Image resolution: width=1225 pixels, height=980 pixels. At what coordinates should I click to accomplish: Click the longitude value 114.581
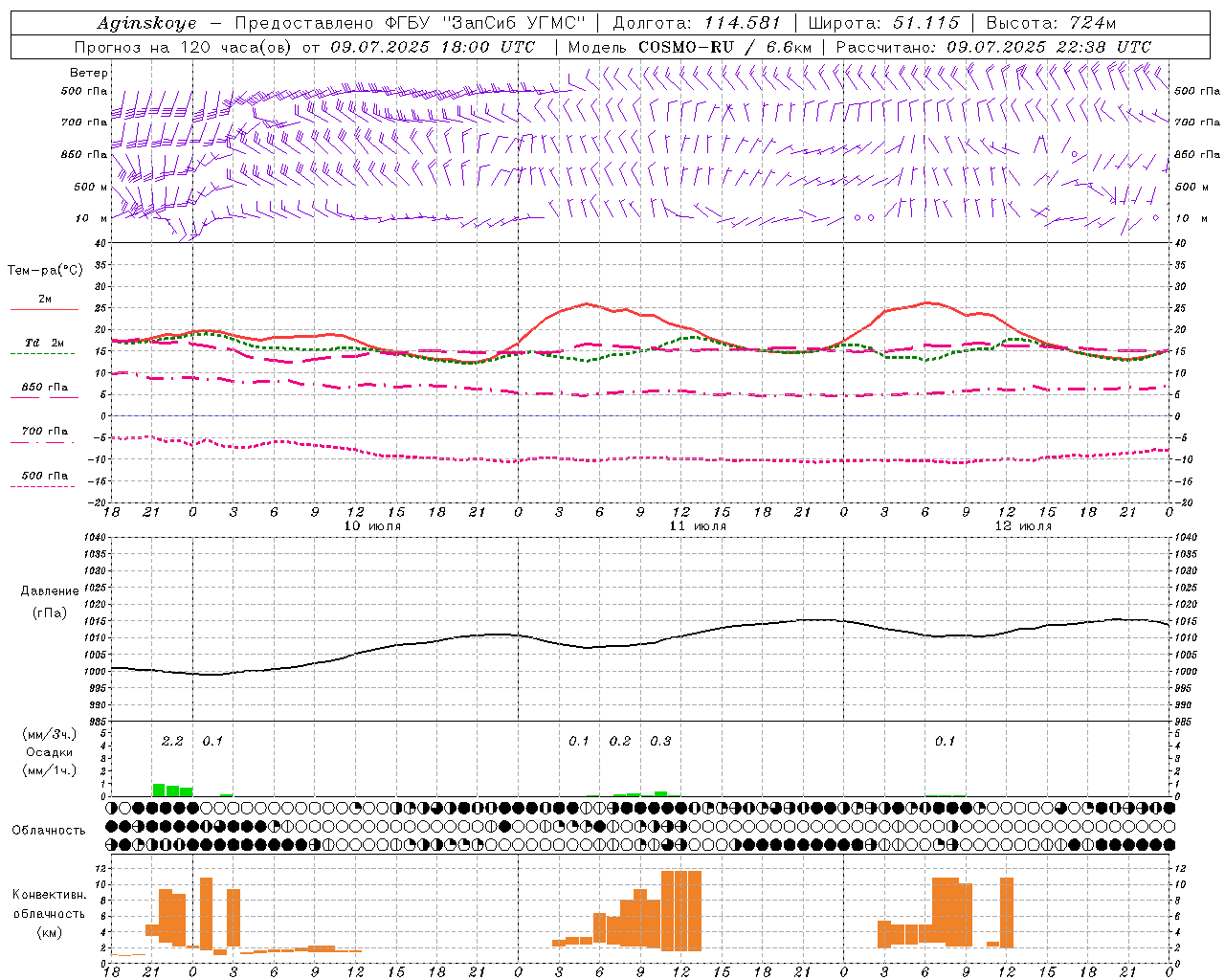click(743, 23)
